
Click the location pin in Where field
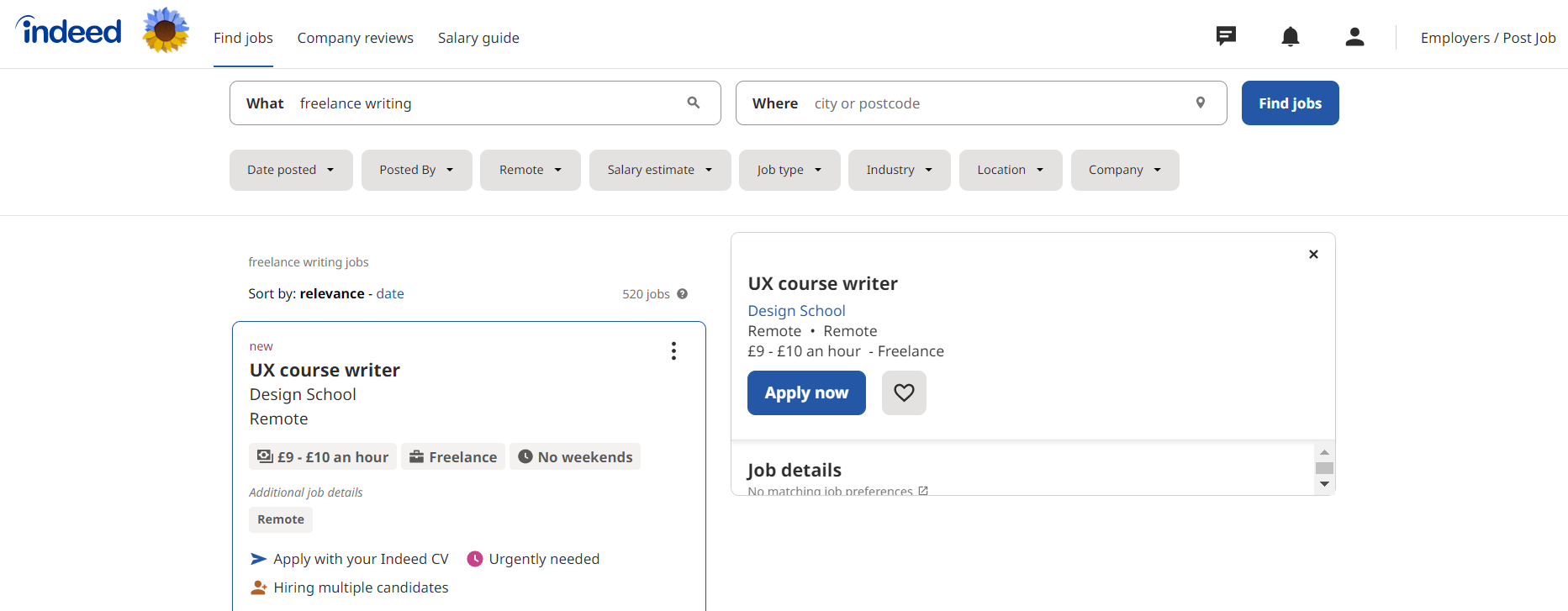click(1201, 103)
